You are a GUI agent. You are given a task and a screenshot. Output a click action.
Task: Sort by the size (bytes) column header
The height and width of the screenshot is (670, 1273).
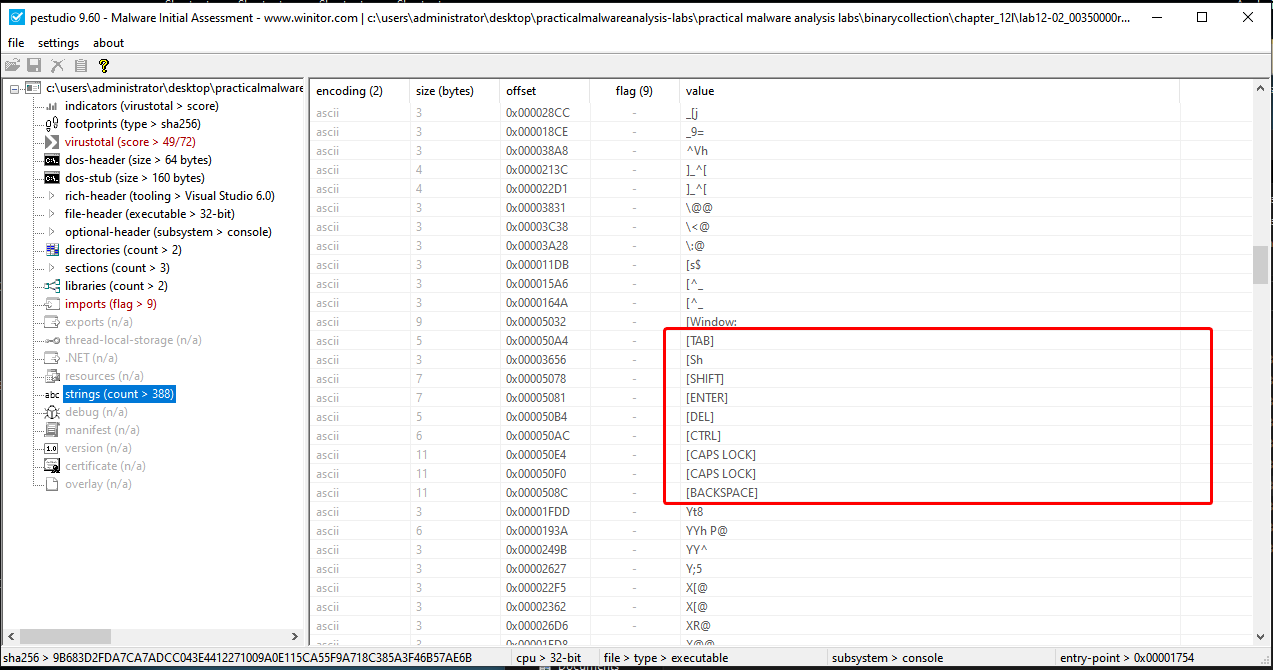pyautogui.click(x=444, y=91)
